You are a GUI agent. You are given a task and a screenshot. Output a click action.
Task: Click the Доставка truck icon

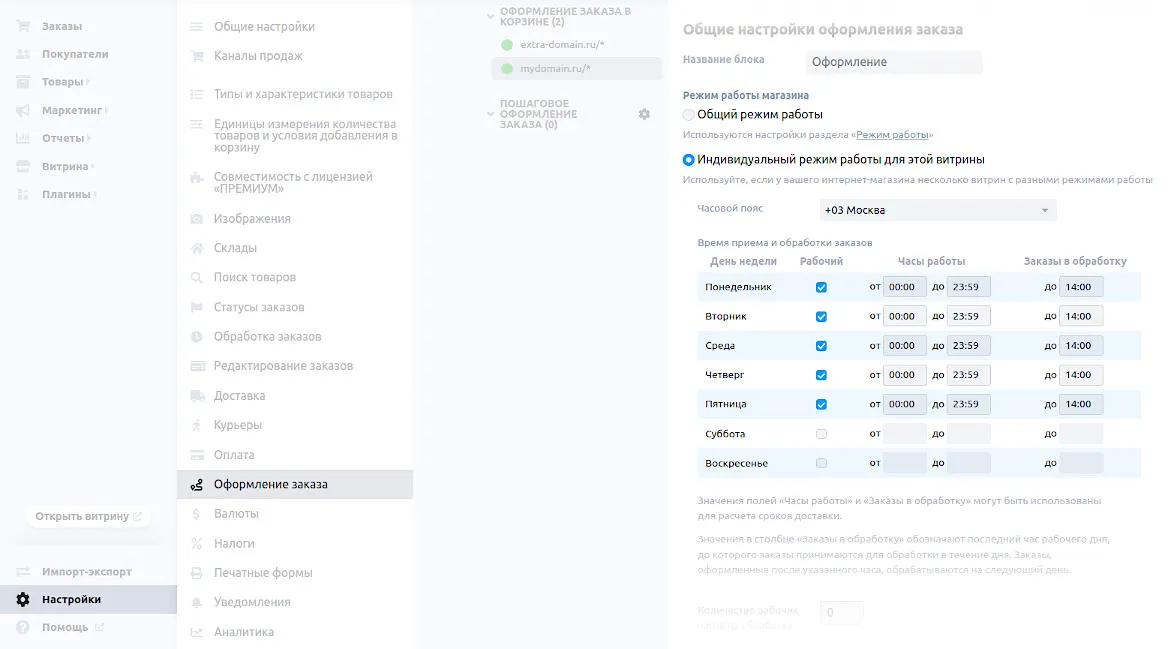196,396
